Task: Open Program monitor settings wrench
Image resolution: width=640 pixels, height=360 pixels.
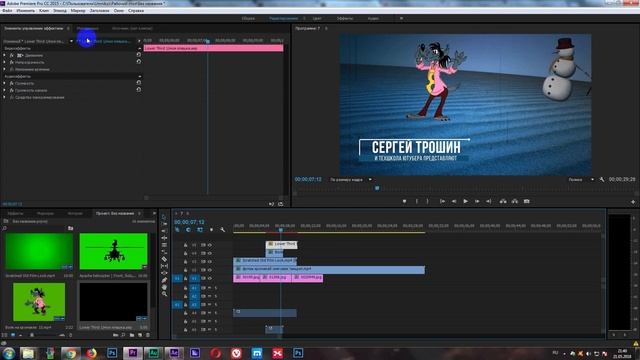Action: click(602, 180)
